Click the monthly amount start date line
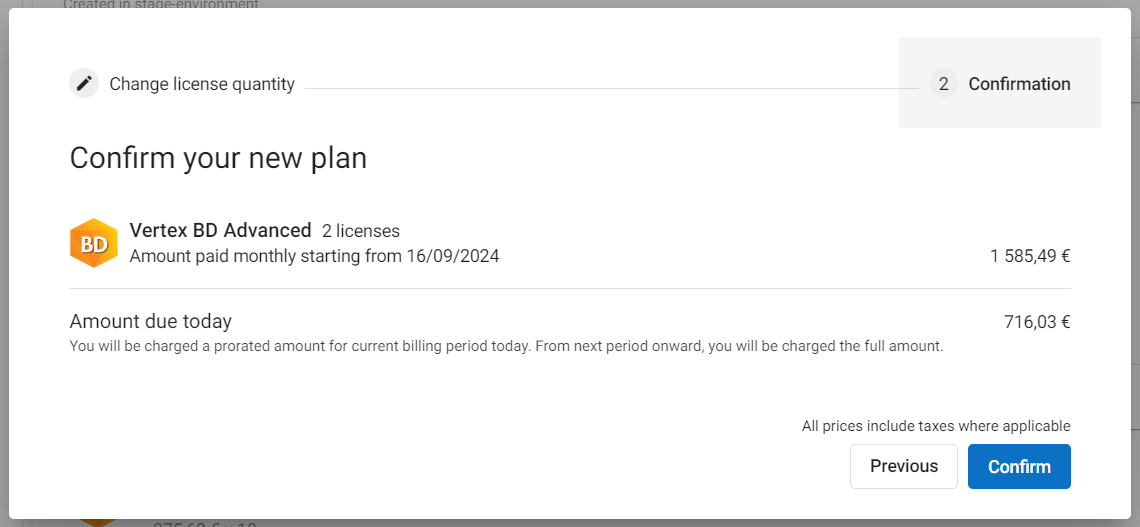 (x=314, y=256)
